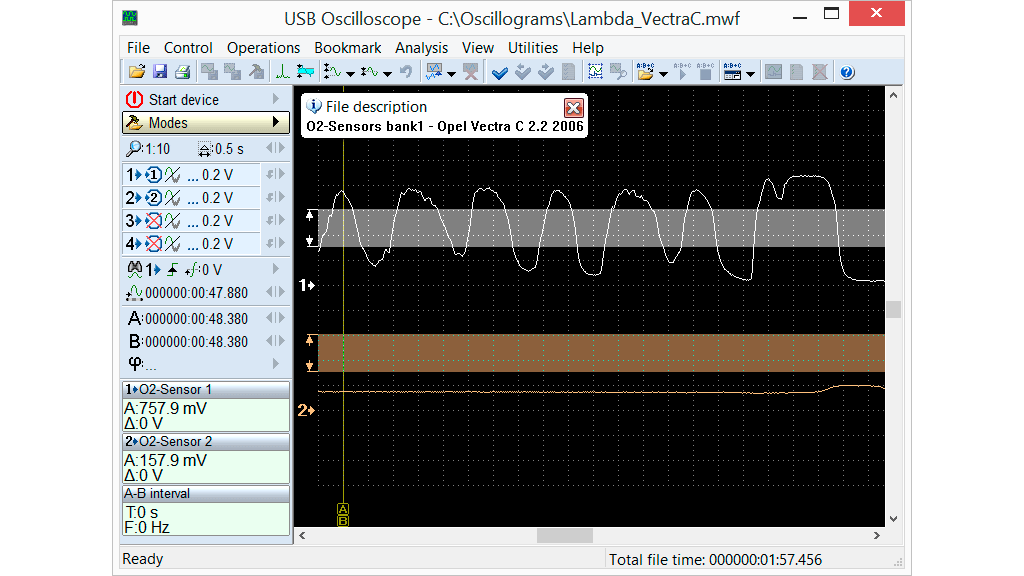
Task: Click the dashed-frame waveform selection icon
Action: (596, 72)
